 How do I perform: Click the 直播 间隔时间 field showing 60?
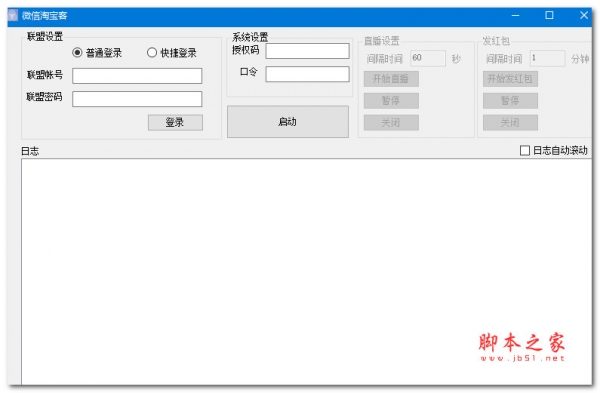(x=428, y=58)
